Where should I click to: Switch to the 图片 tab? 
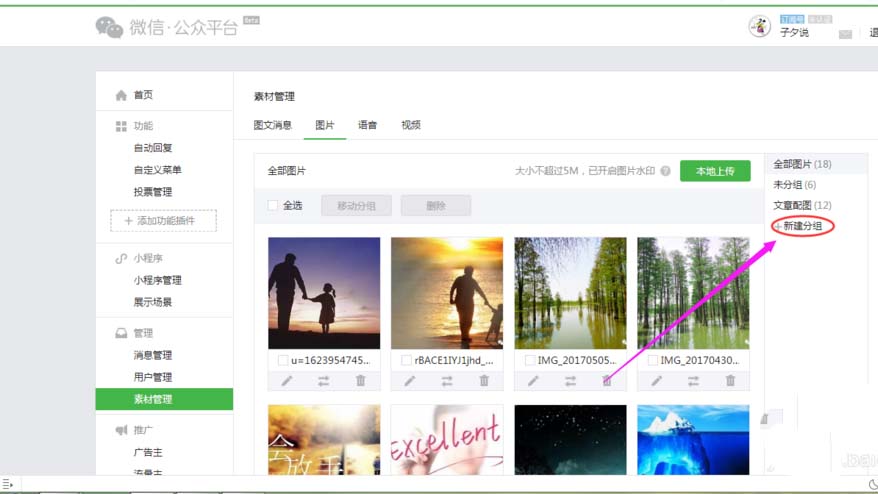coord(325,125)
